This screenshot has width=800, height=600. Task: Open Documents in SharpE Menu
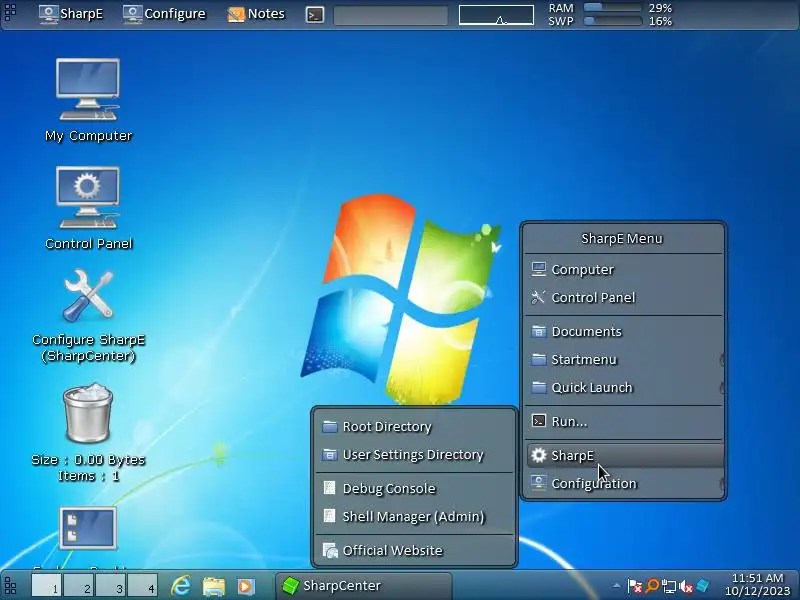(623, 332)
